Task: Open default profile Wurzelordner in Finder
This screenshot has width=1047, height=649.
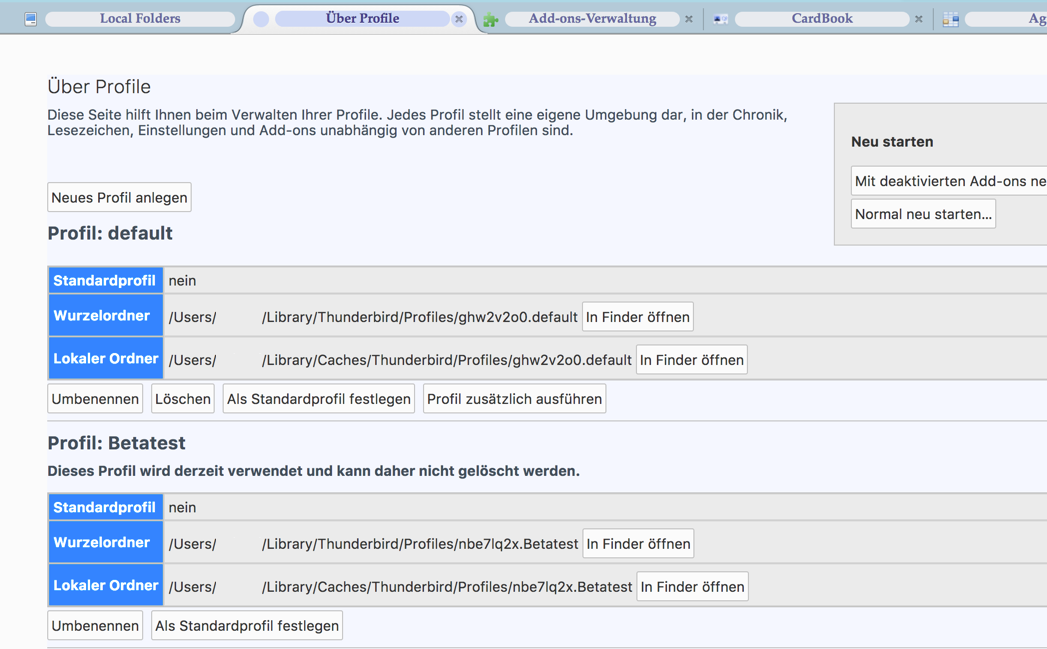Action: 638,317
